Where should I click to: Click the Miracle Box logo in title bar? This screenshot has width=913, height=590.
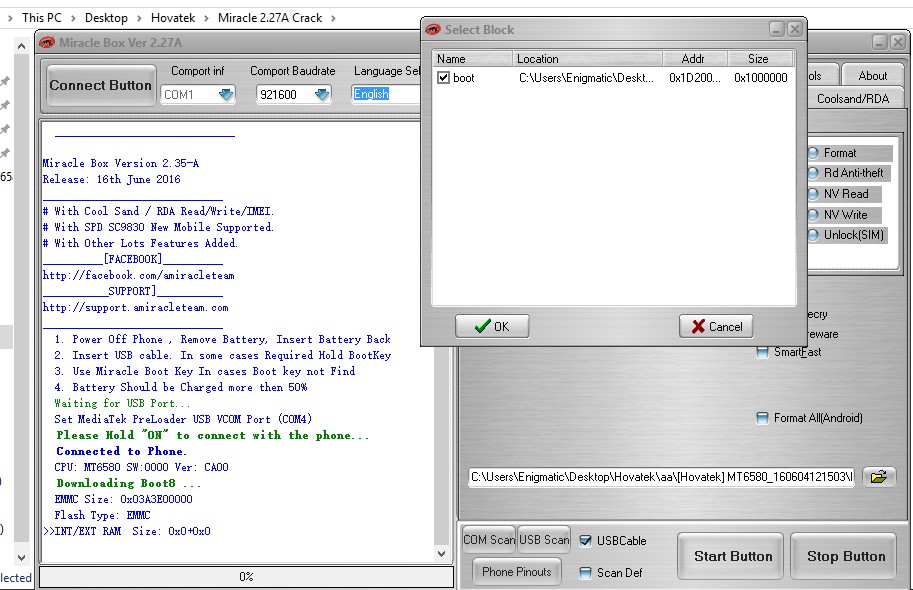46,42
